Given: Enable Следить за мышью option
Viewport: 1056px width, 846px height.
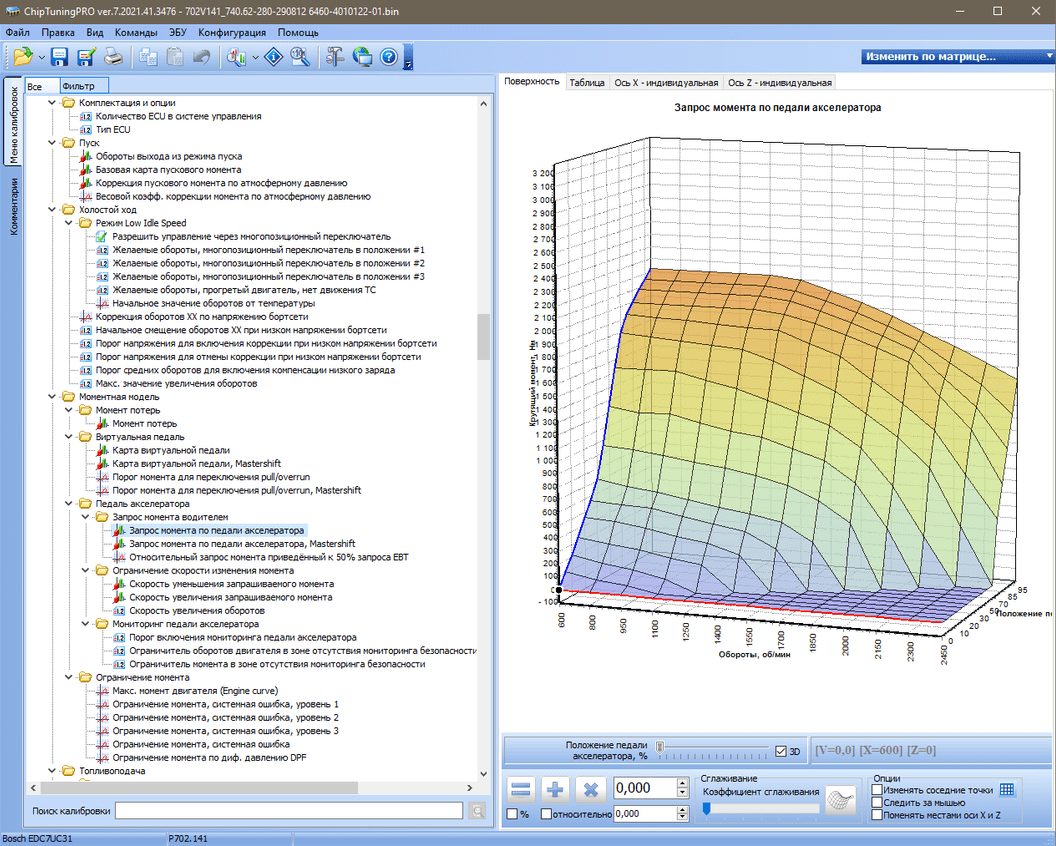Looking at the screenshot, I should pyautogui.click(x=877, y=802).
